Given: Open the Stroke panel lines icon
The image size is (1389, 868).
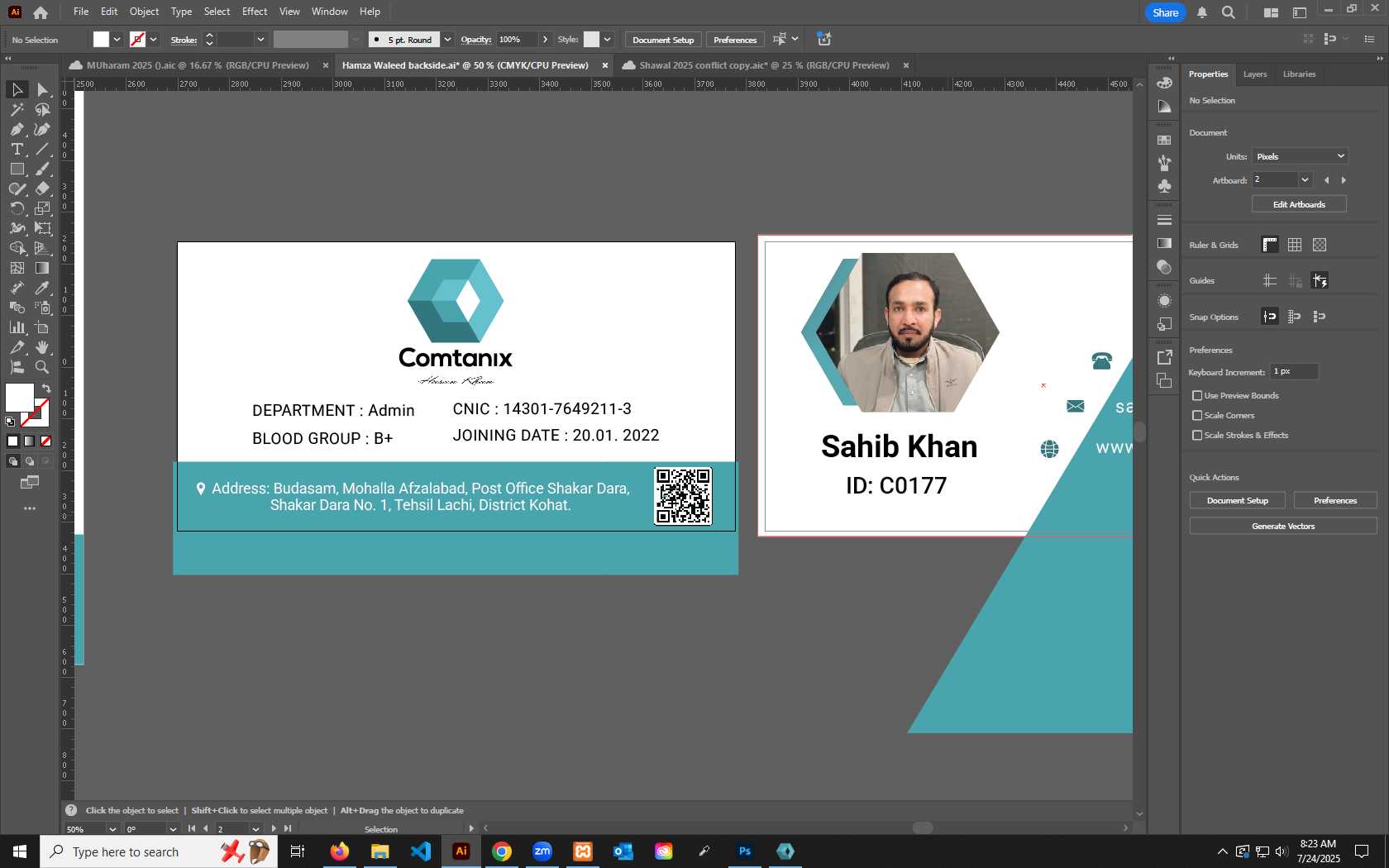Looking at the screenshot, I should click(1164, 220).
